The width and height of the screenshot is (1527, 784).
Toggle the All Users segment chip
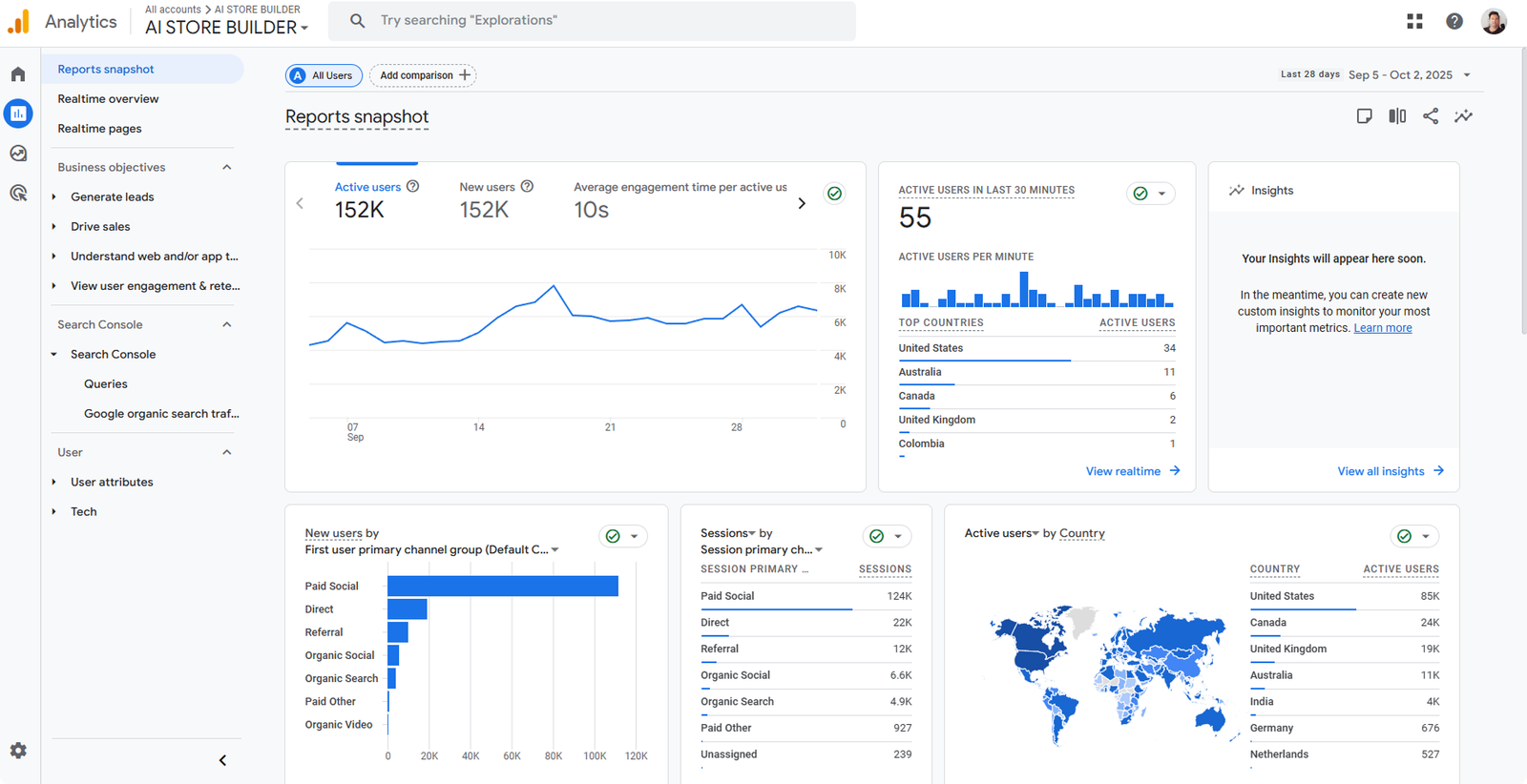coord(324,75)
